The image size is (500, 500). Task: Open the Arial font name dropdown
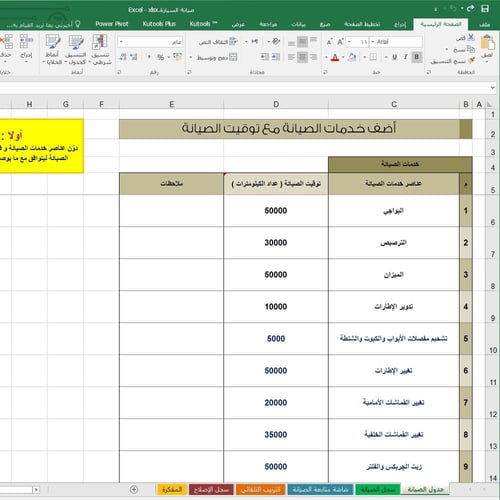pyautogui.click(x=373, y=42)
